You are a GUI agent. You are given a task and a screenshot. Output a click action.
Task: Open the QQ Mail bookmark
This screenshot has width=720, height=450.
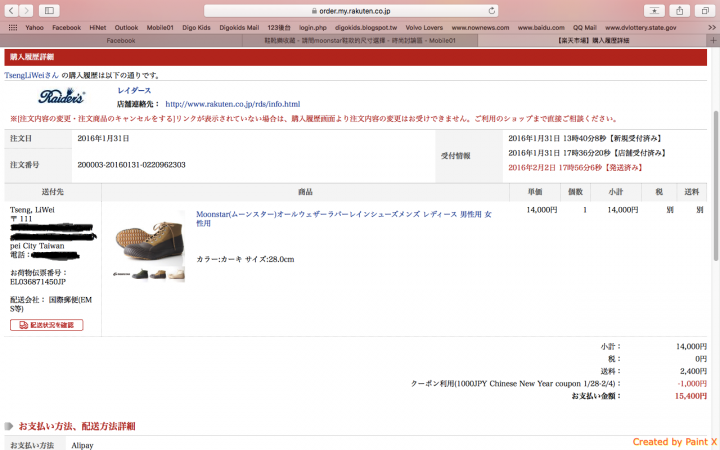pos(585,28)
